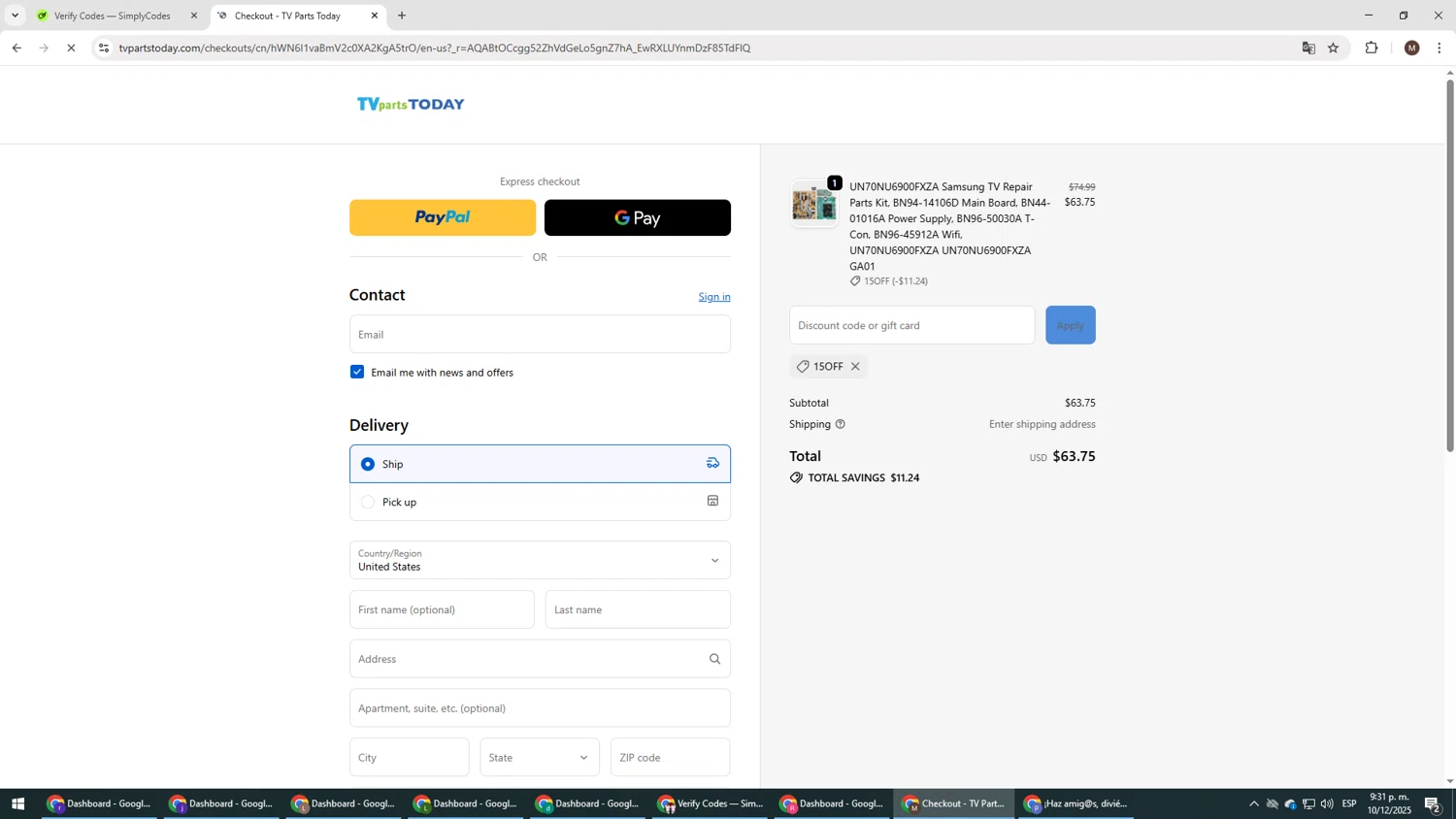Image resolution: width=1456 pixels, height=819 pixels.
Task: Focus the Address field
Action: tap(540, 659)
